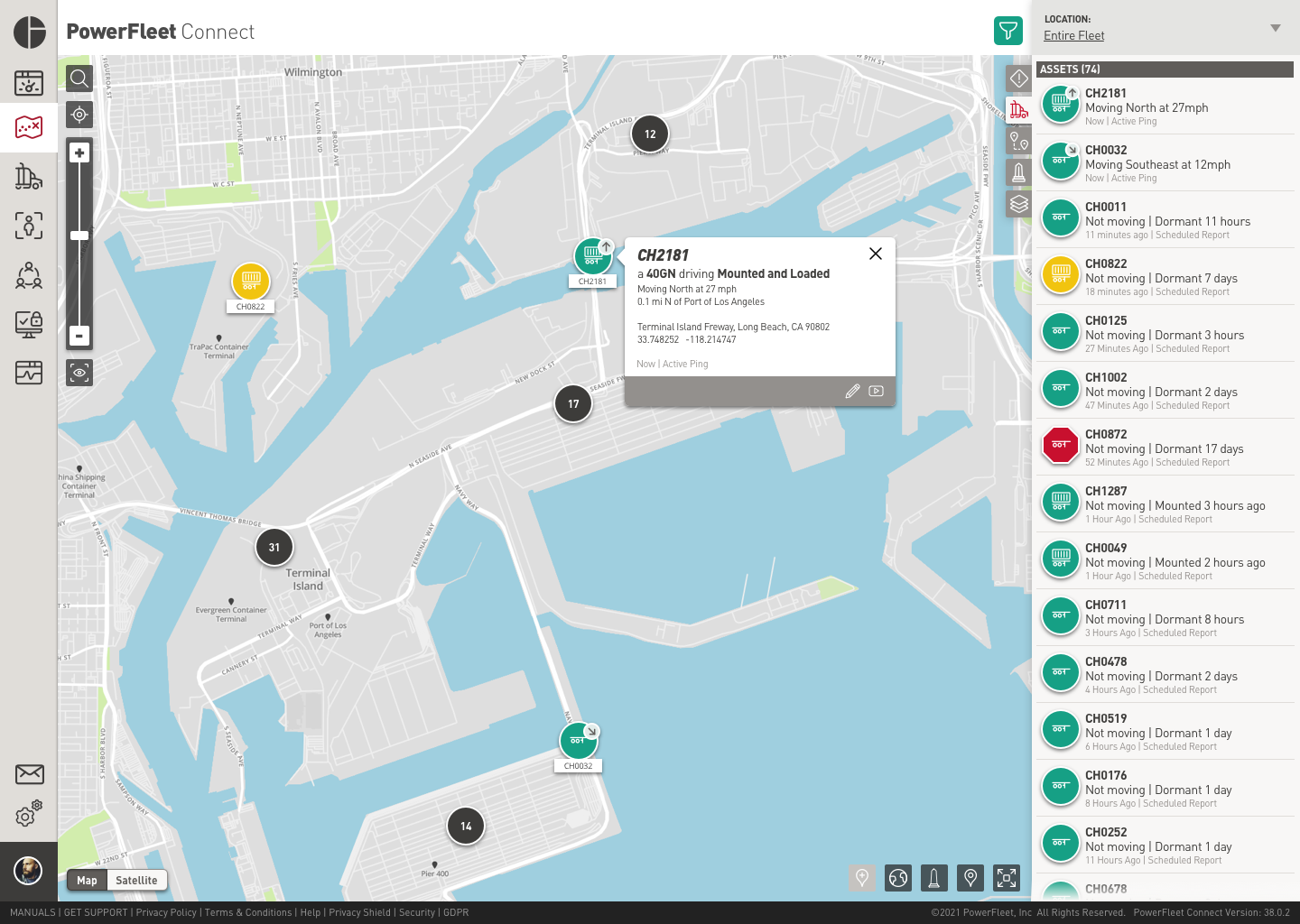Open the settings gears icon
This screenshot has height=924, width=1300.
[x=29, y=813]
